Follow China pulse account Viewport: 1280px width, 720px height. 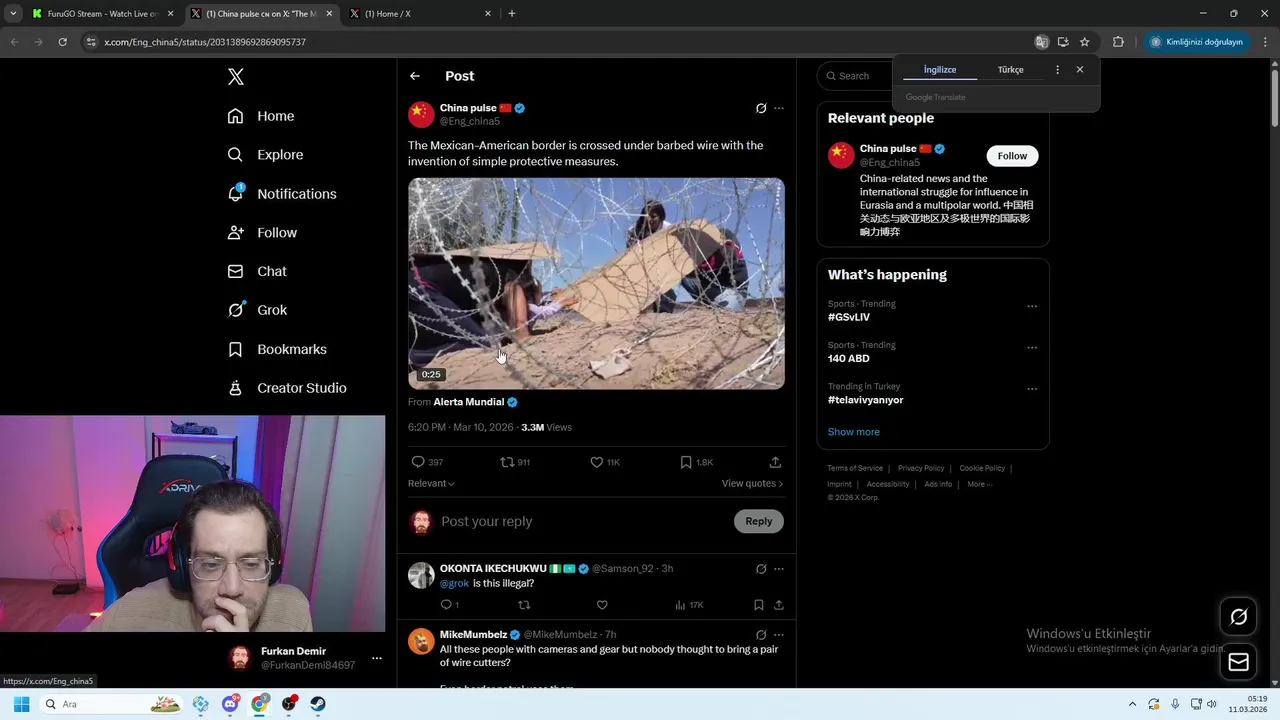[1012, 156]
